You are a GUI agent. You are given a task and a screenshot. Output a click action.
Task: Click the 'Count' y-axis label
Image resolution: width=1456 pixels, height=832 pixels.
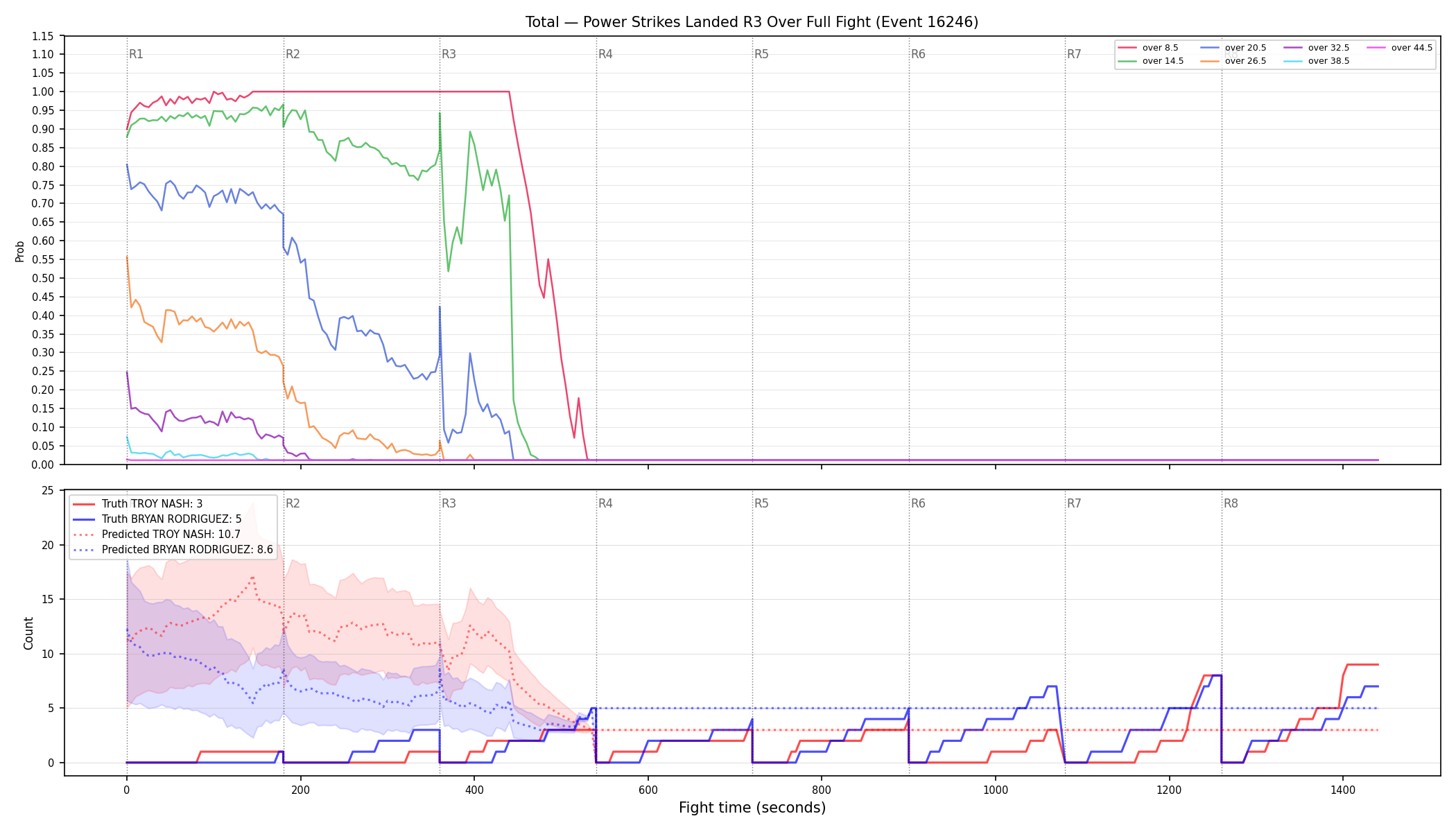(28, 633)
